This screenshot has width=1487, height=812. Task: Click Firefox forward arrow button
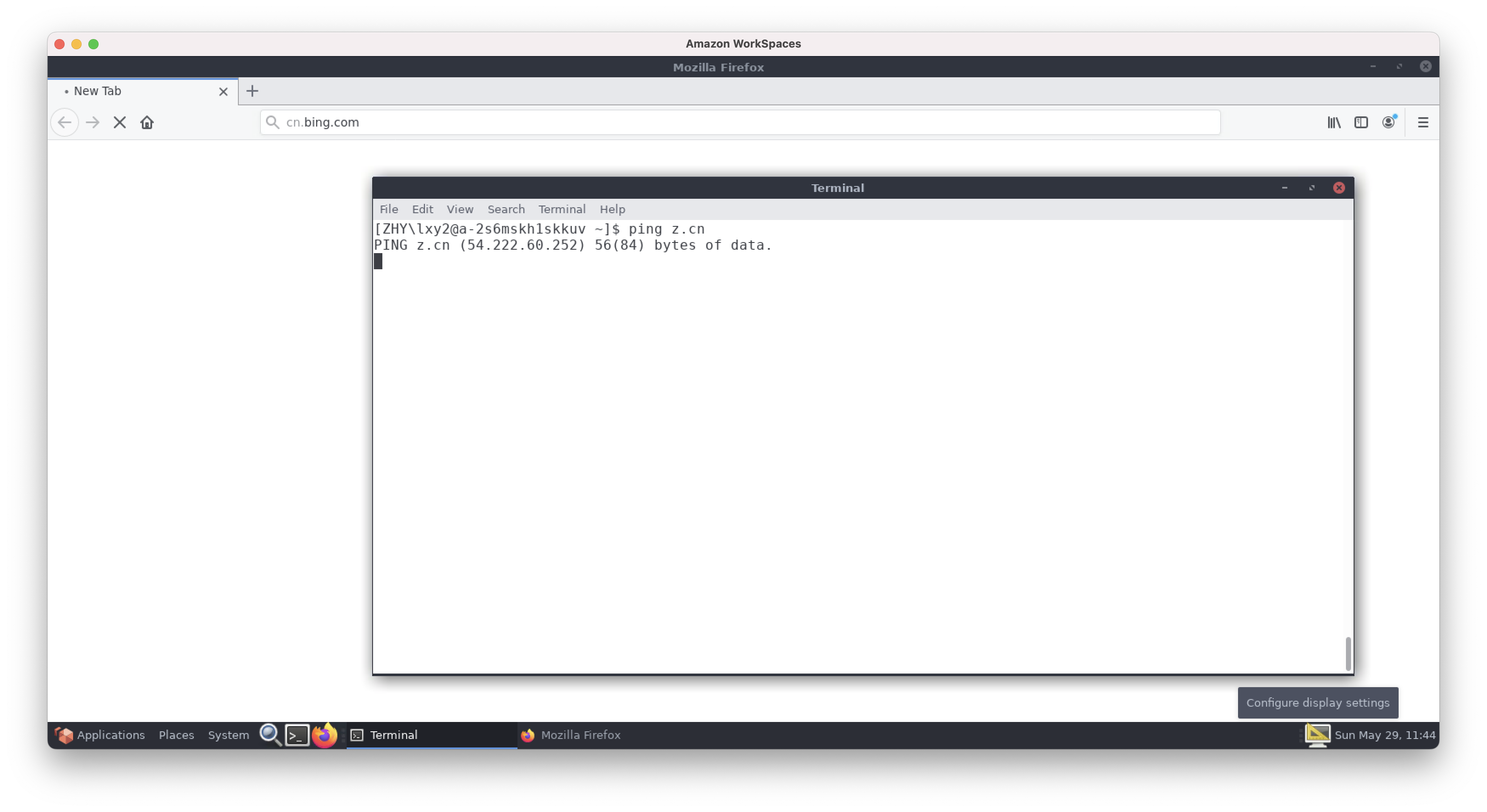tap(92, 122)
